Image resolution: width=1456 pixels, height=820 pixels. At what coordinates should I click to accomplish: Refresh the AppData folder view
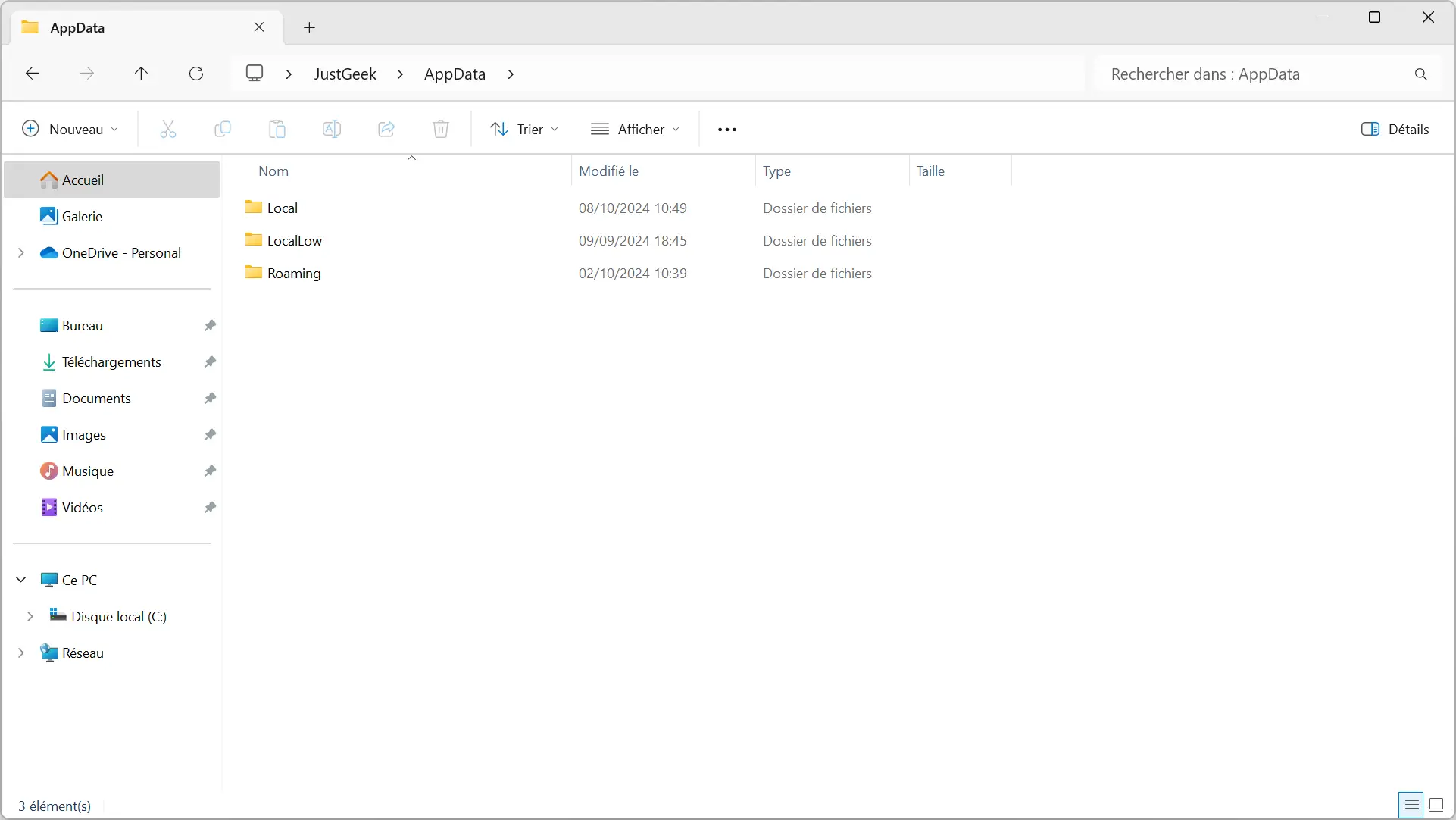pos(196,74)
